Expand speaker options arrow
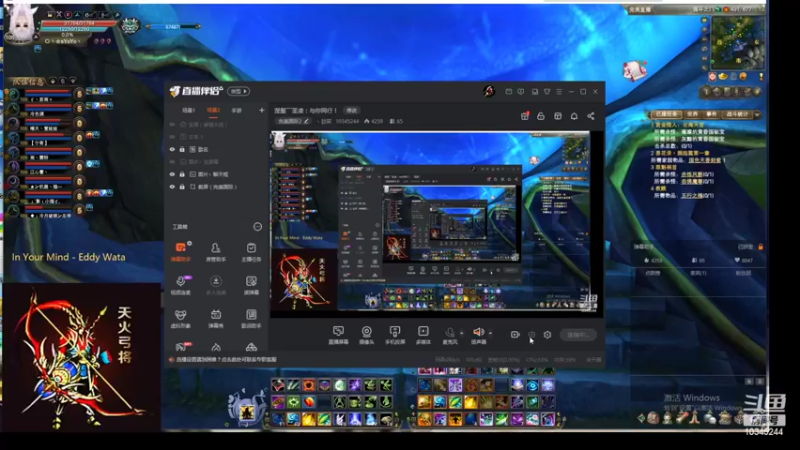The width and height of the screenshot is (800, 450). [490, 333]
